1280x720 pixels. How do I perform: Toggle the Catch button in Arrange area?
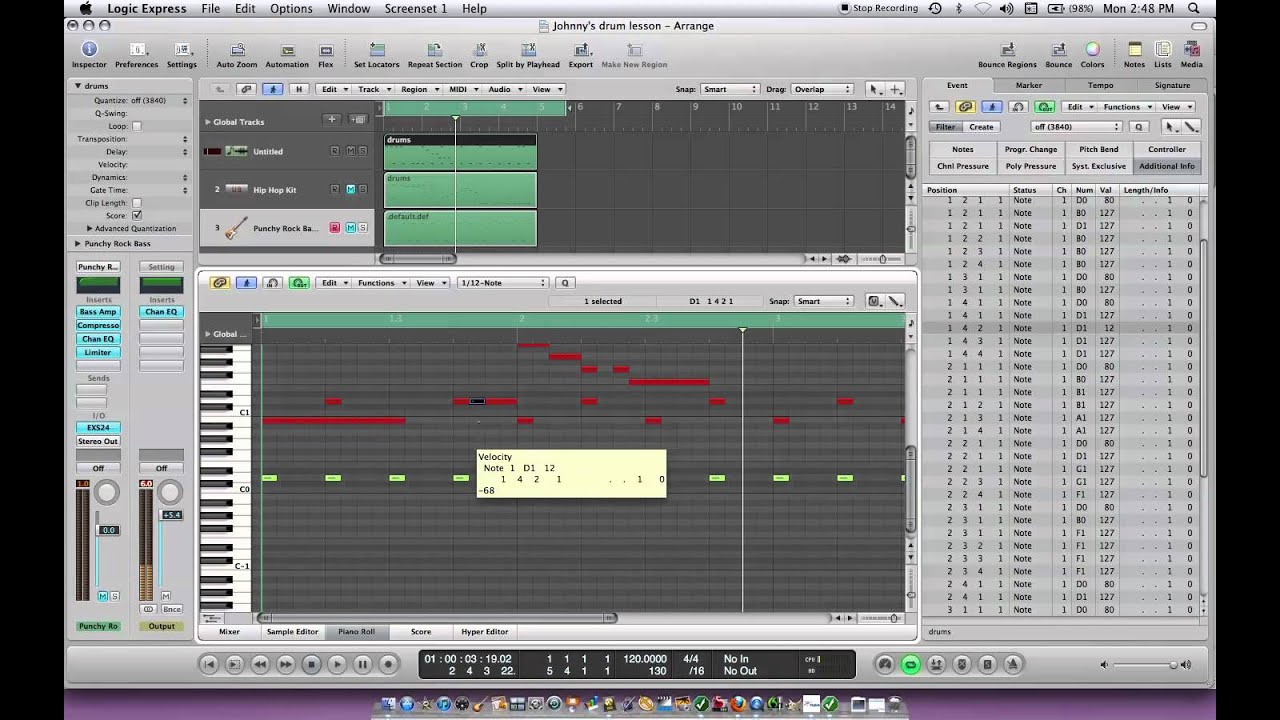(x=272, y=89)
